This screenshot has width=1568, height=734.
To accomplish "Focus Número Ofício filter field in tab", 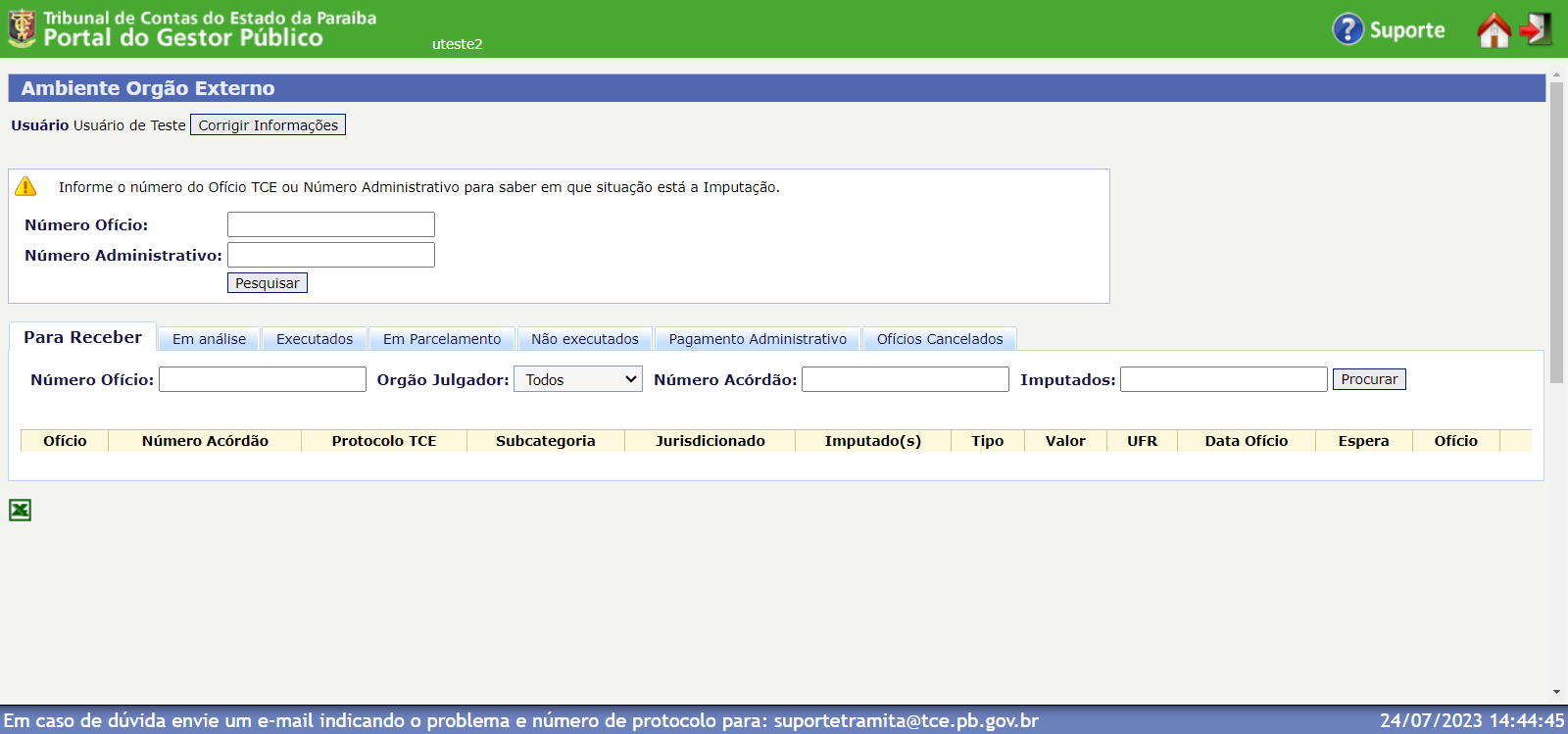I will (x=263, y=379).
